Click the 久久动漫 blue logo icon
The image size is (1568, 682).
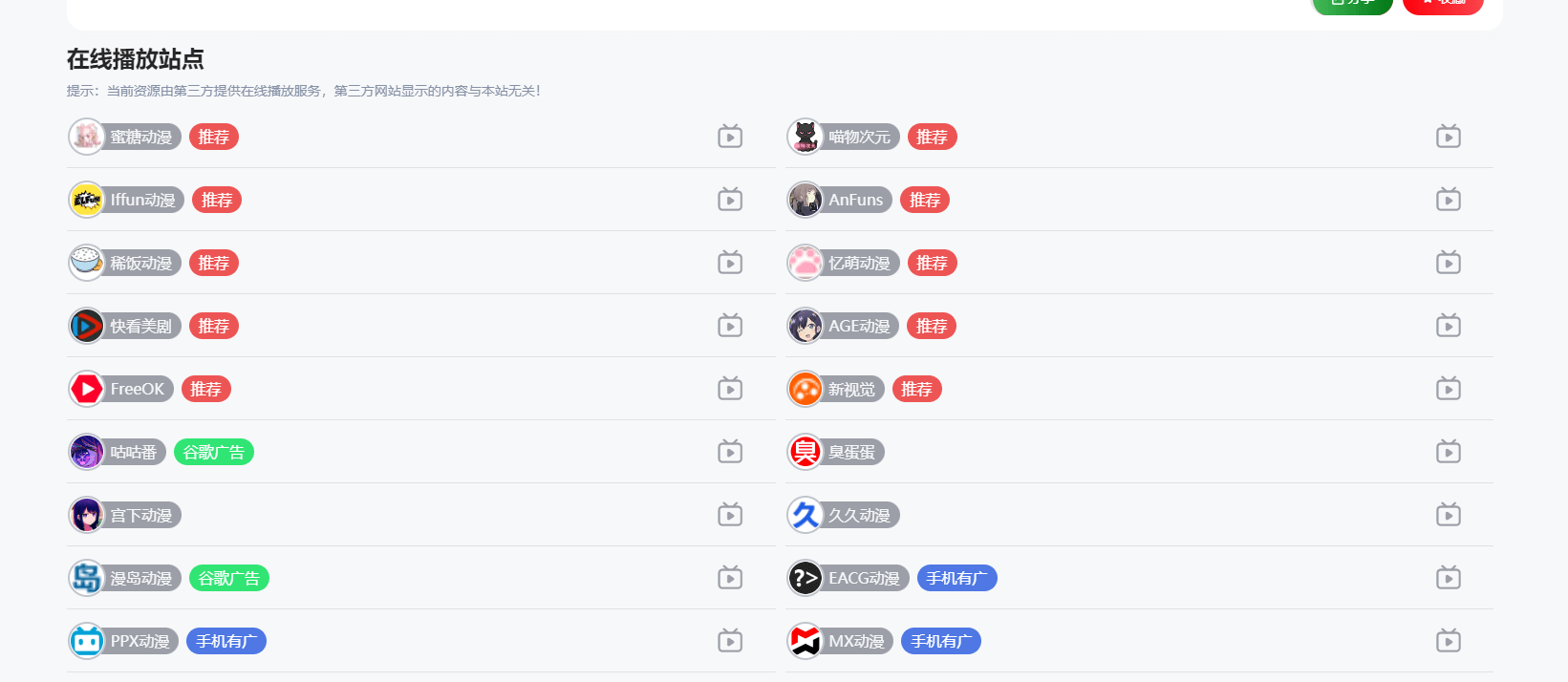tap(805, 515)
